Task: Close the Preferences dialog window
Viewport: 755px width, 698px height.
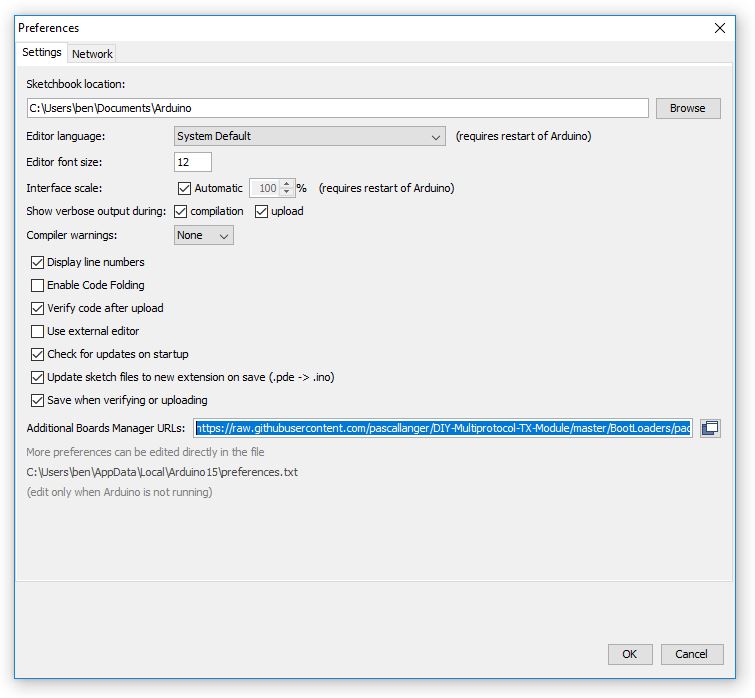Action: pos(720,28)
